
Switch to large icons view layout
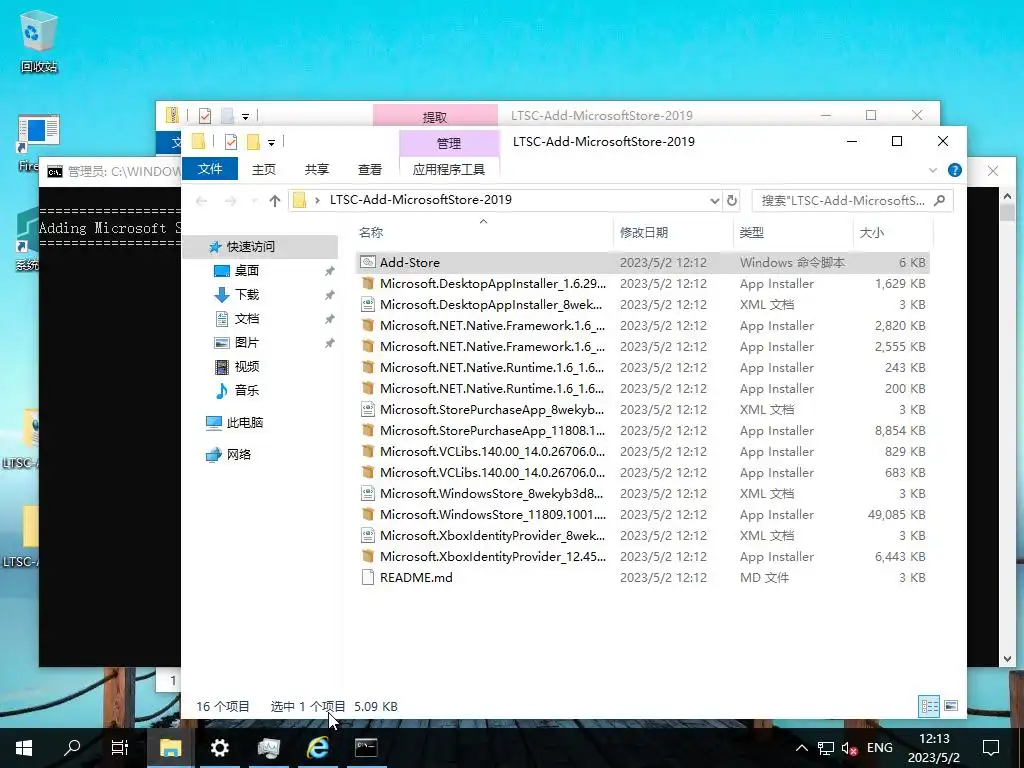pyautogui.click(x=951, y=706)
